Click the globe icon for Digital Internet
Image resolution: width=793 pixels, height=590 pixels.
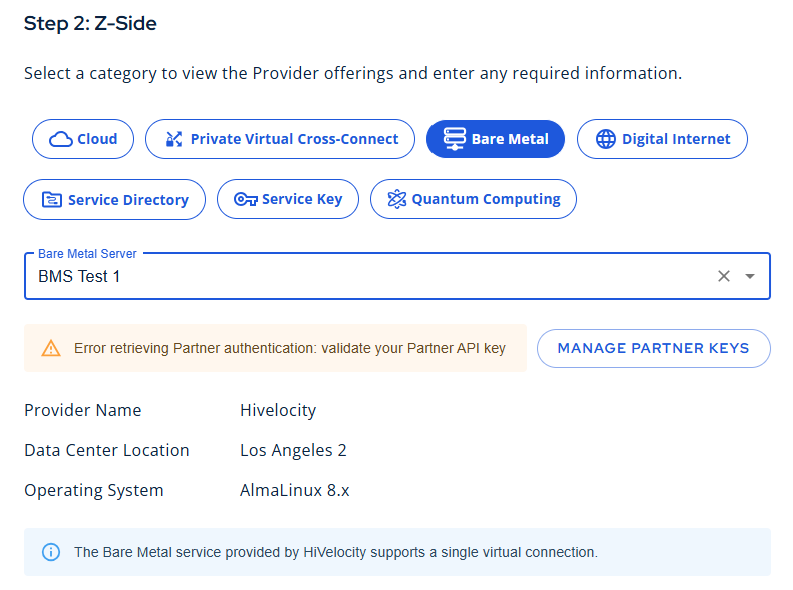click(606, 139)
